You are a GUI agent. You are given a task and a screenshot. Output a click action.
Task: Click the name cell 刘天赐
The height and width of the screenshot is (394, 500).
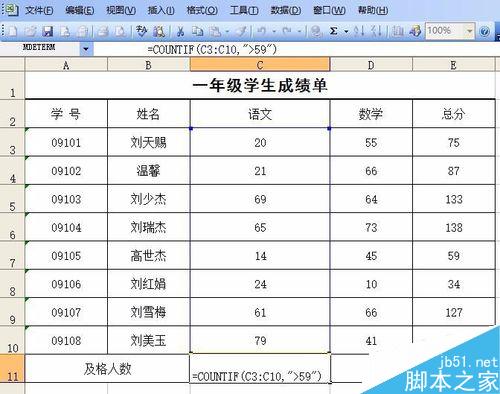[149, 142]
